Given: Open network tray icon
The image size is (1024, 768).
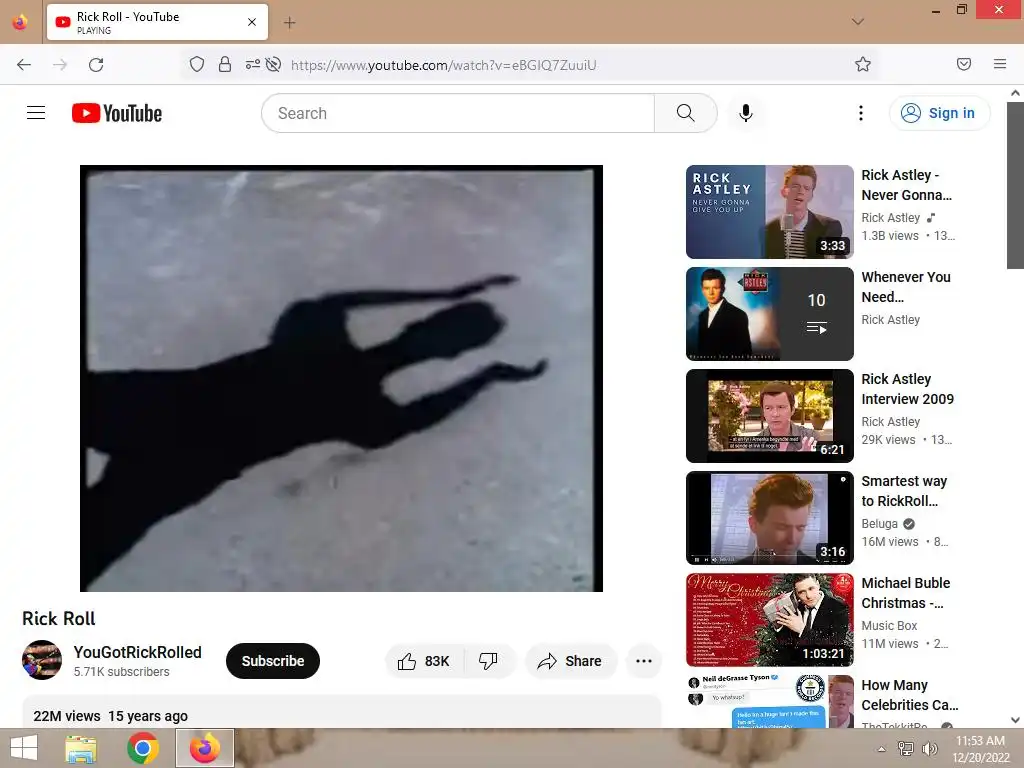Looking at the screenshot, I should [905, 749].
